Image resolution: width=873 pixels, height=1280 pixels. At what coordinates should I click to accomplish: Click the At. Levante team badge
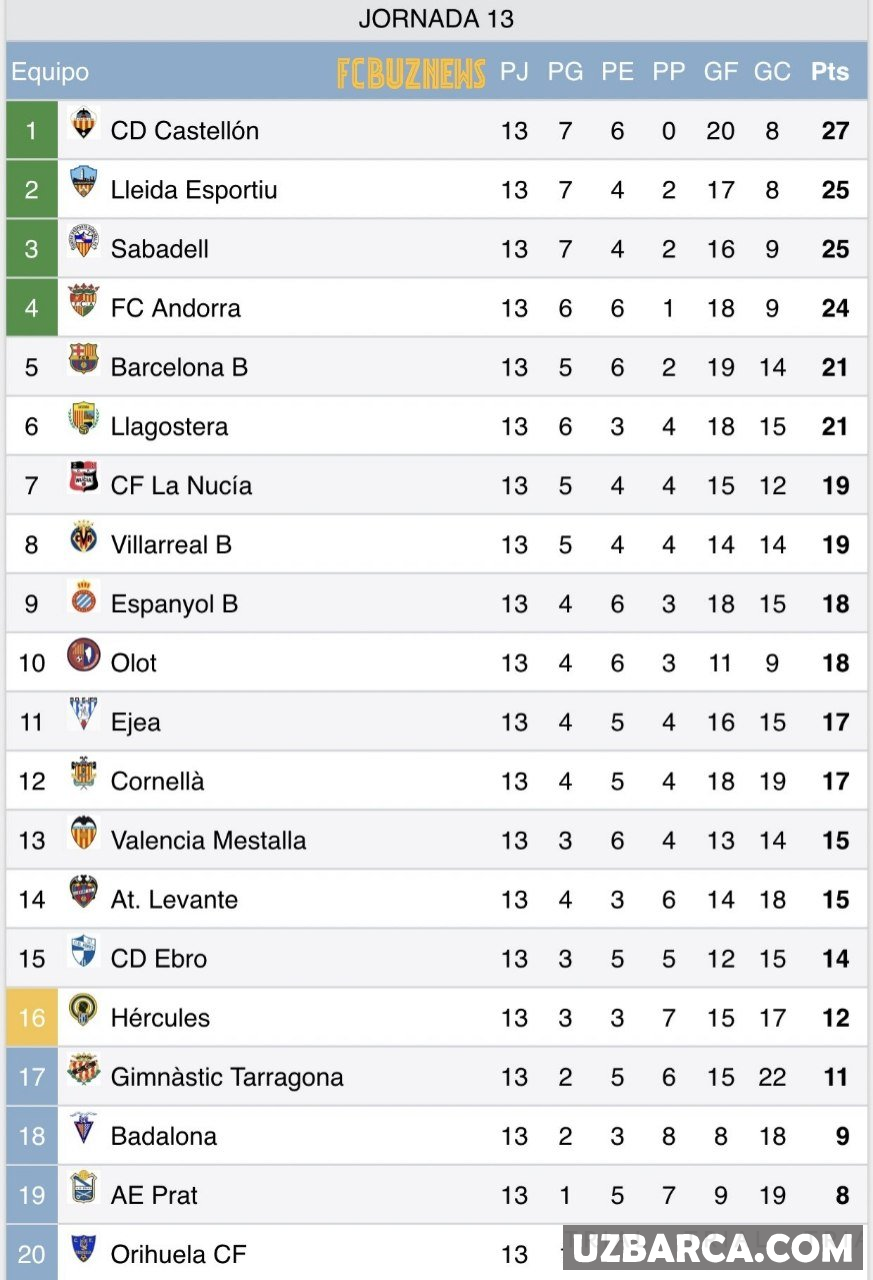point(84,892)
